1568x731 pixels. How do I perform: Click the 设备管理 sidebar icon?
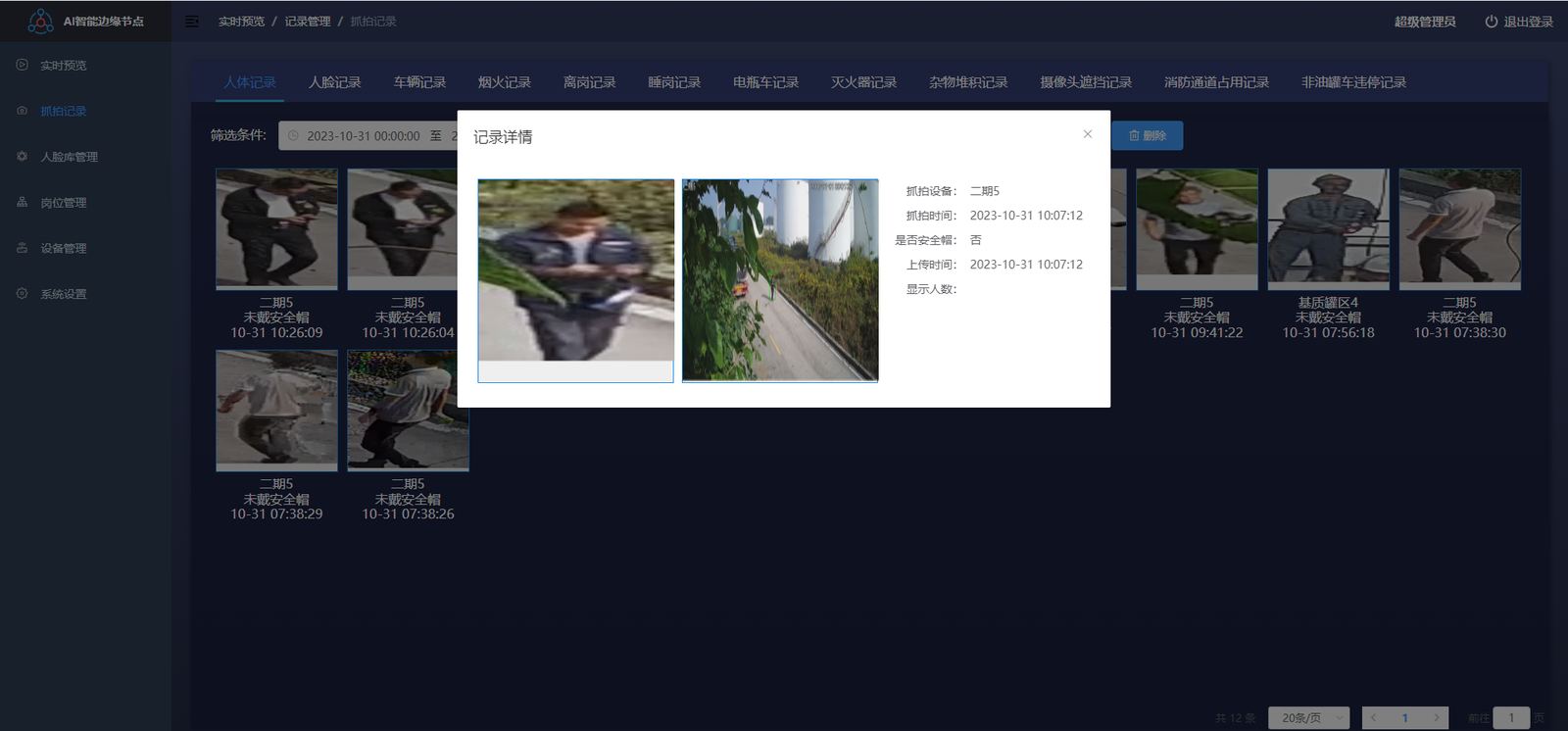click(x=22, y=248)
